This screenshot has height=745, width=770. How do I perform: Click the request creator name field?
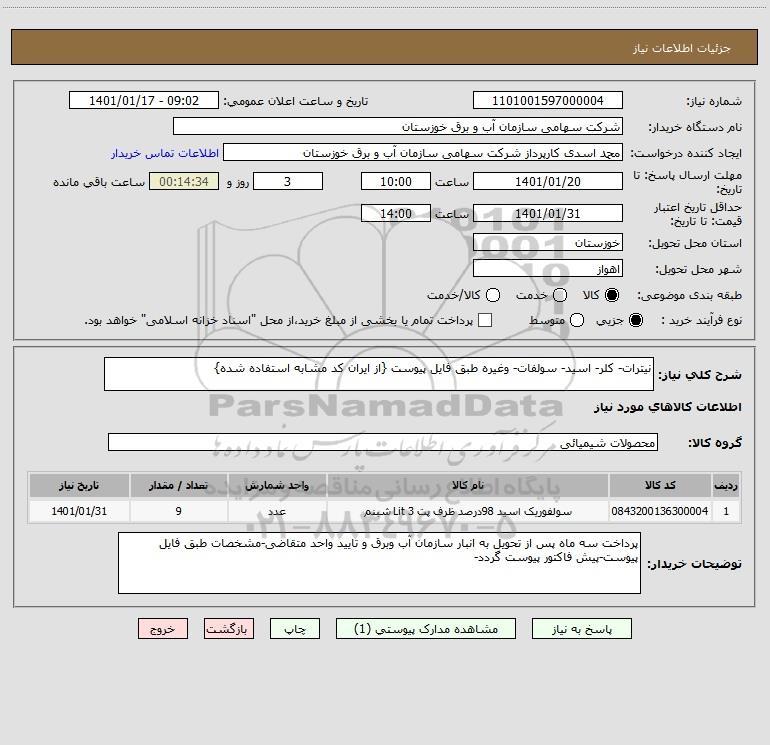(423, 153)
